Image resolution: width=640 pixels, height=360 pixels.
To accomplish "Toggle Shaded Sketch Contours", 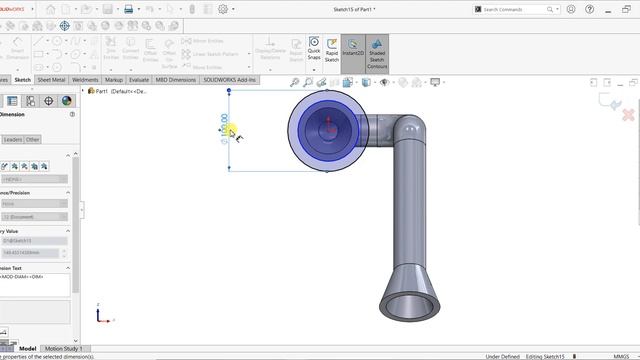I will (x=377, y=54).
